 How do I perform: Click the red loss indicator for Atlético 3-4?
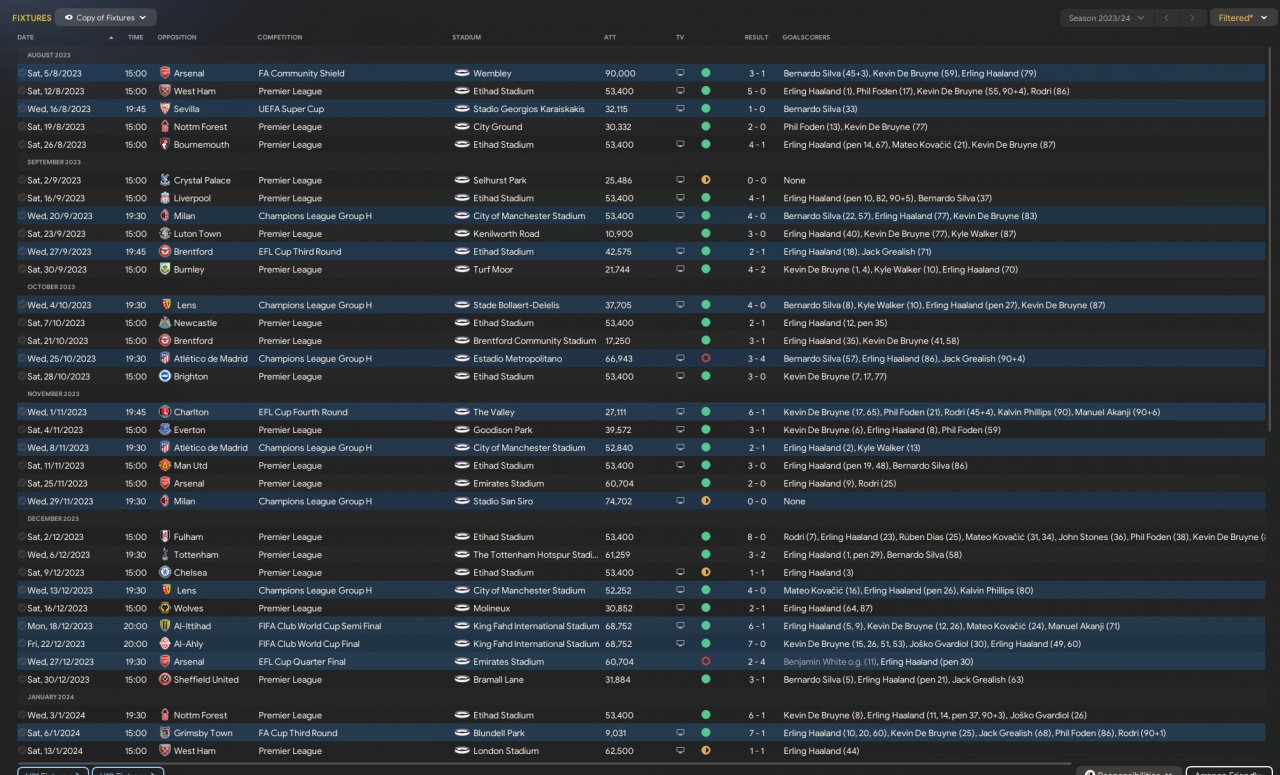point(706,359)
